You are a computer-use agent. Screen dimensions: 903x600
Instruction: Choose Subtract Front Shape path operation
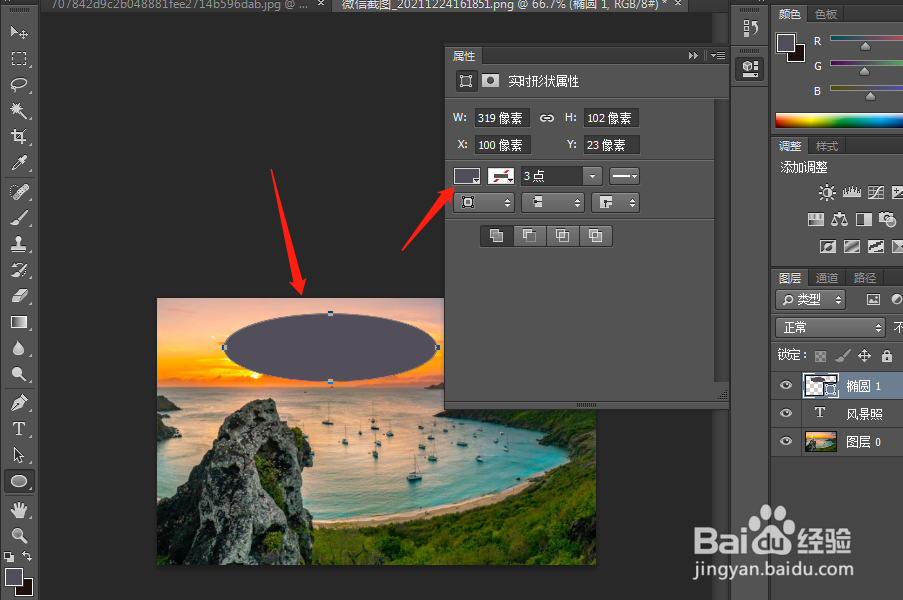tap(529, 236)
